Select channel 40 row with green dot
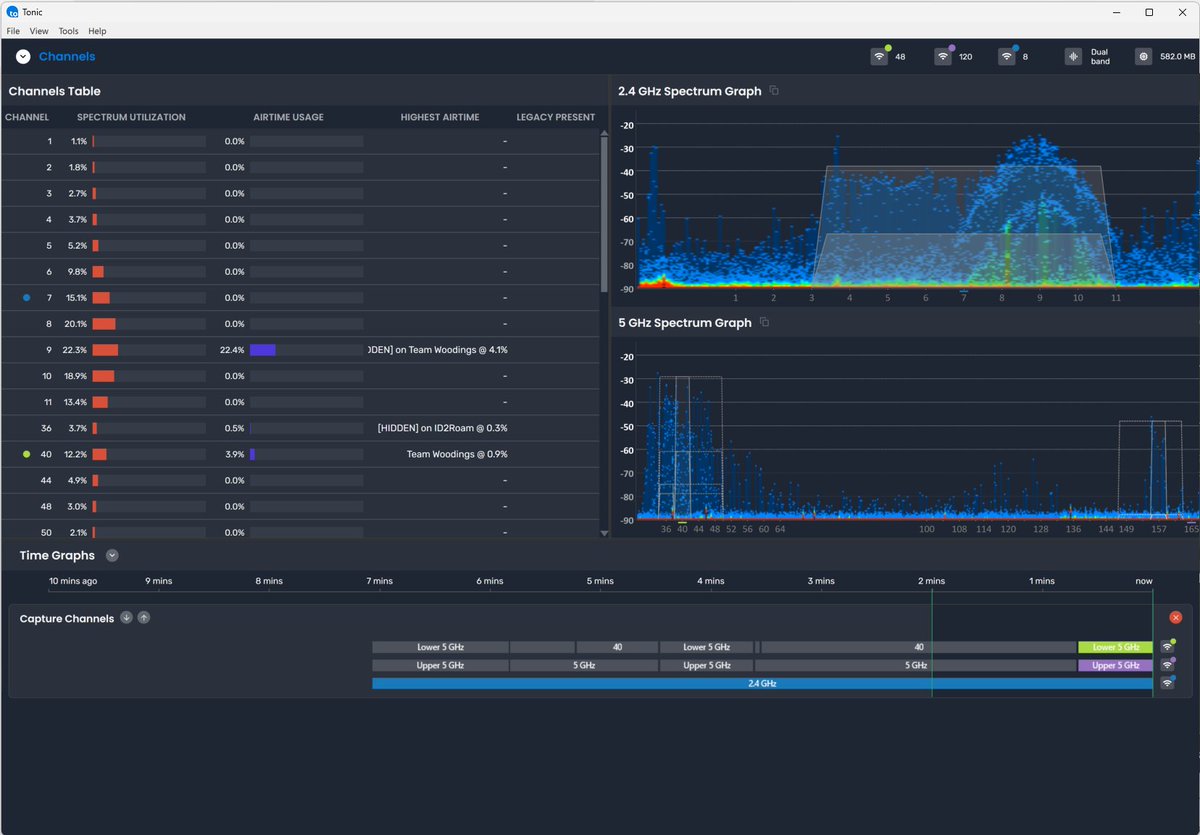The height and width of the screenshot is (835, 1200). coord(300,454)
